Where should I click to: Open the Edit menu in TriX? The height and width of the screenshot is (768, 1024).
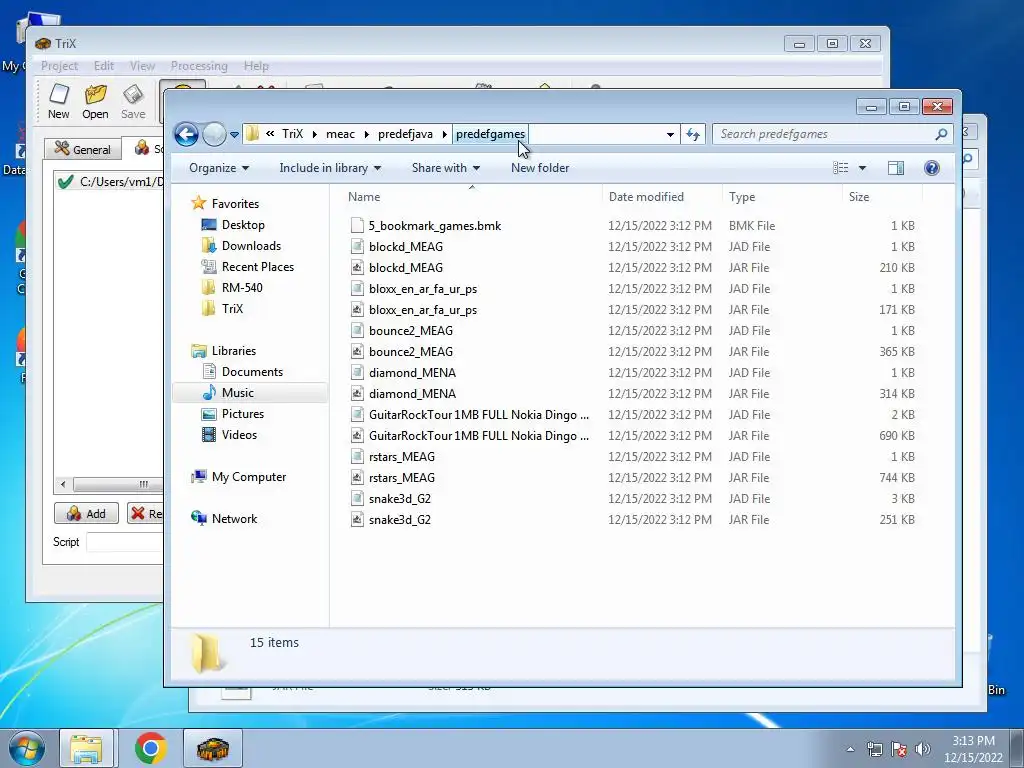tap(103, 66)
